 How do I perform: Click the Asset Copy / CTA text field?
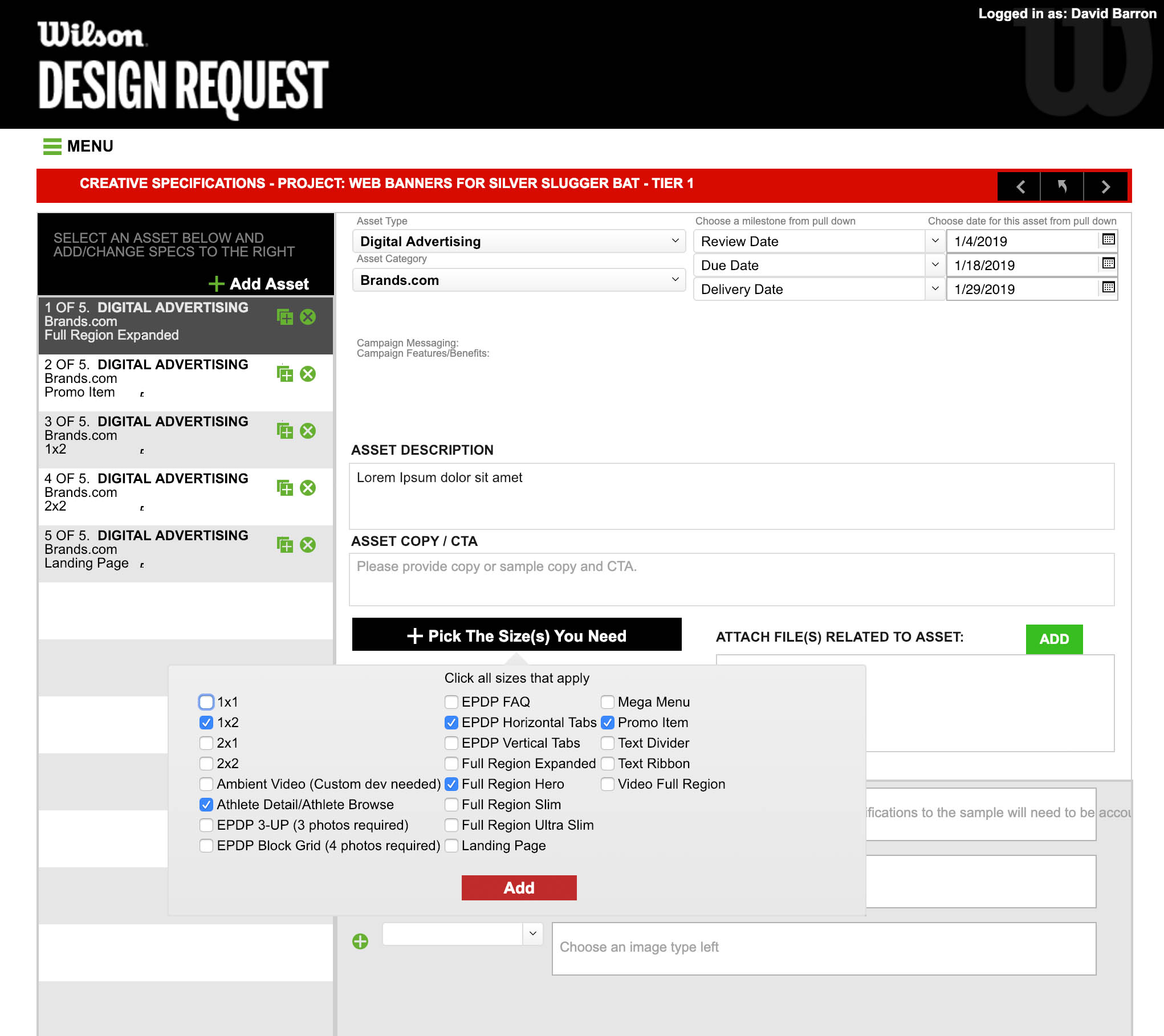[730, 579]
